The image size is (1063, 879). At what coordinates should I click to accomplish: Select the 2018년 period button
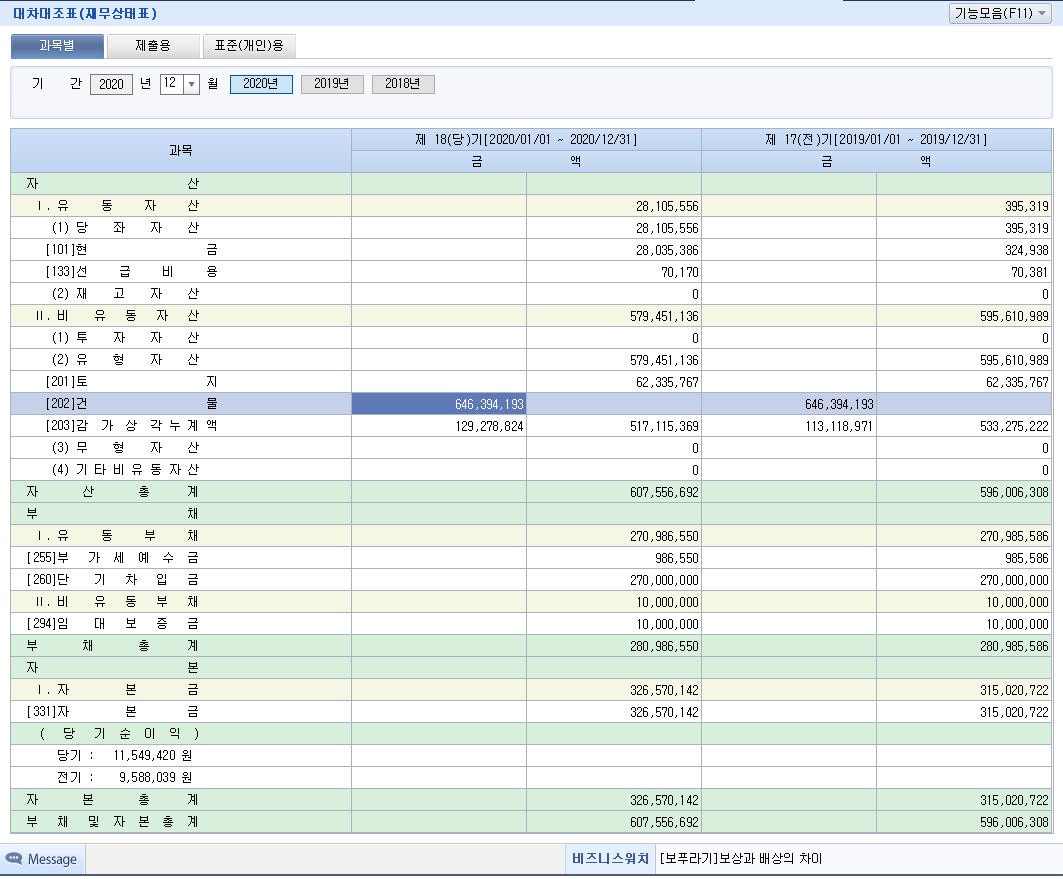(403, 84)
